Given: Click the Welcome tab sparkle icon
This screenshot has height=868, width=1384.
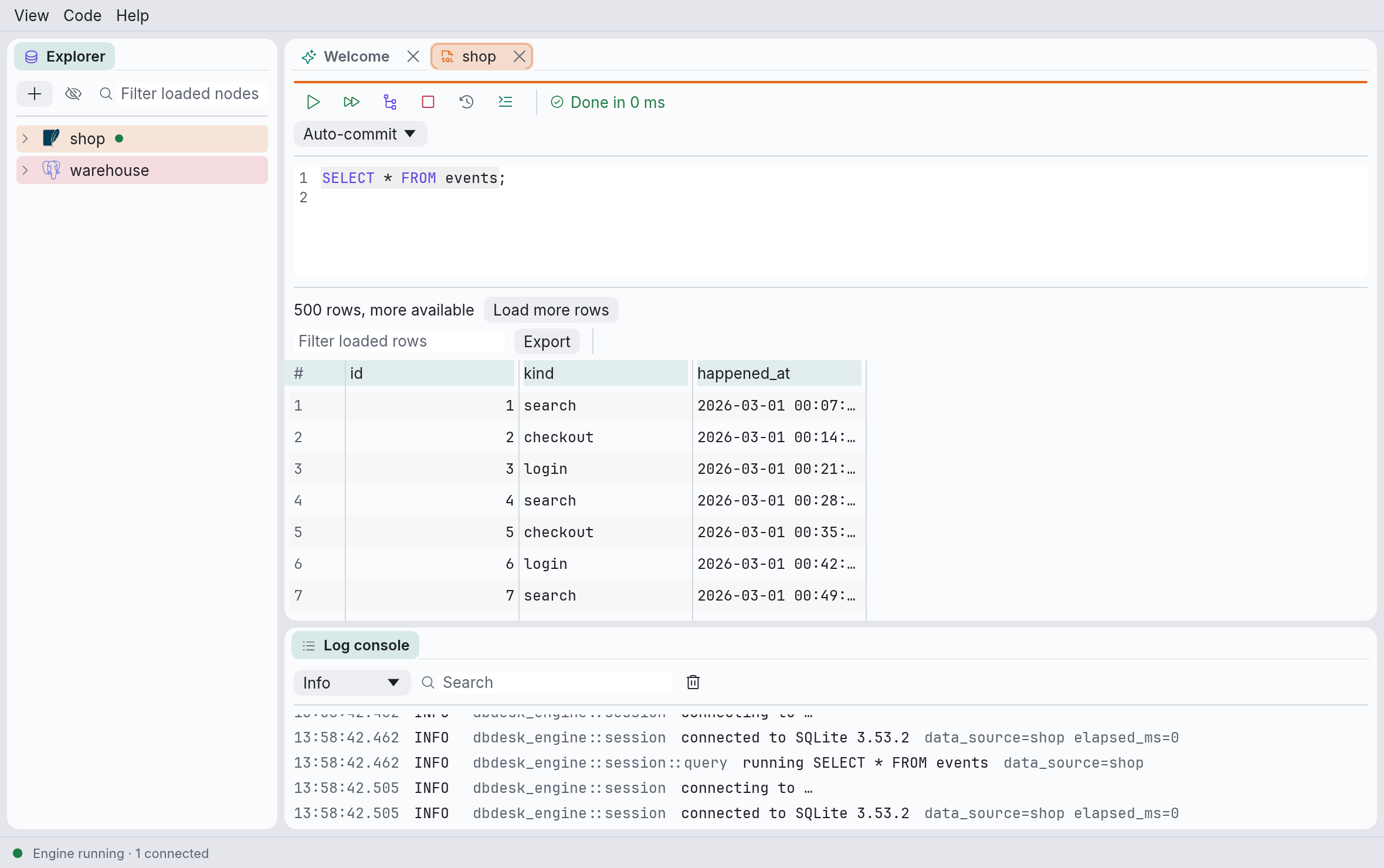Looking at the screenshot, I should [x=309, y=56].
